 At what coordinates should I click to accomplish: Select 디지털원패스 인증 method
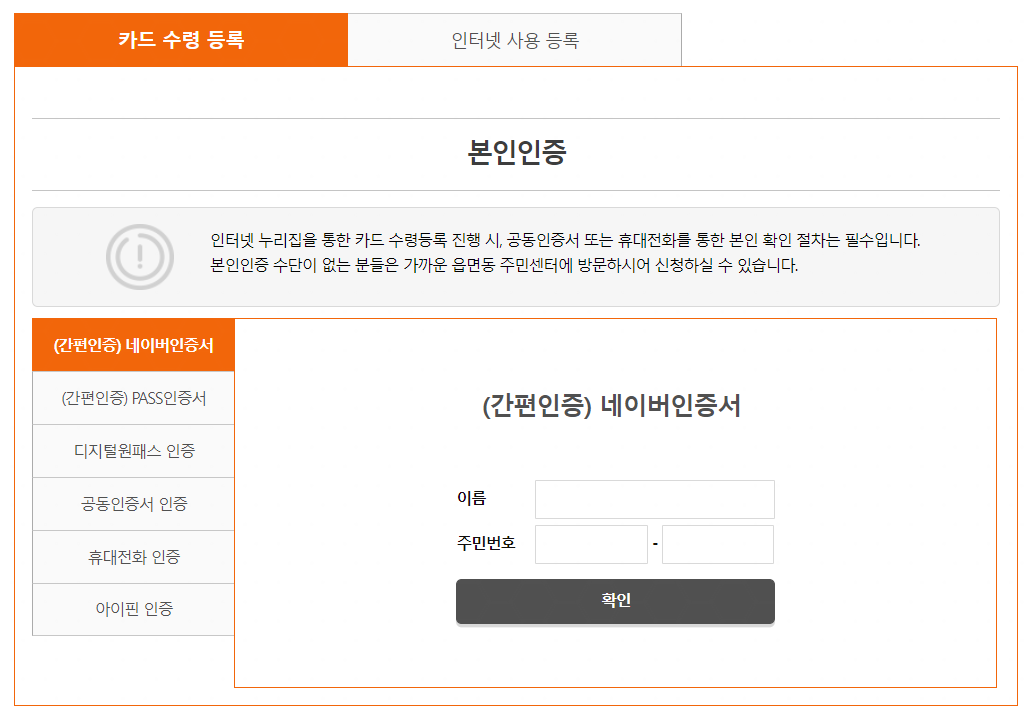point(133,451)
